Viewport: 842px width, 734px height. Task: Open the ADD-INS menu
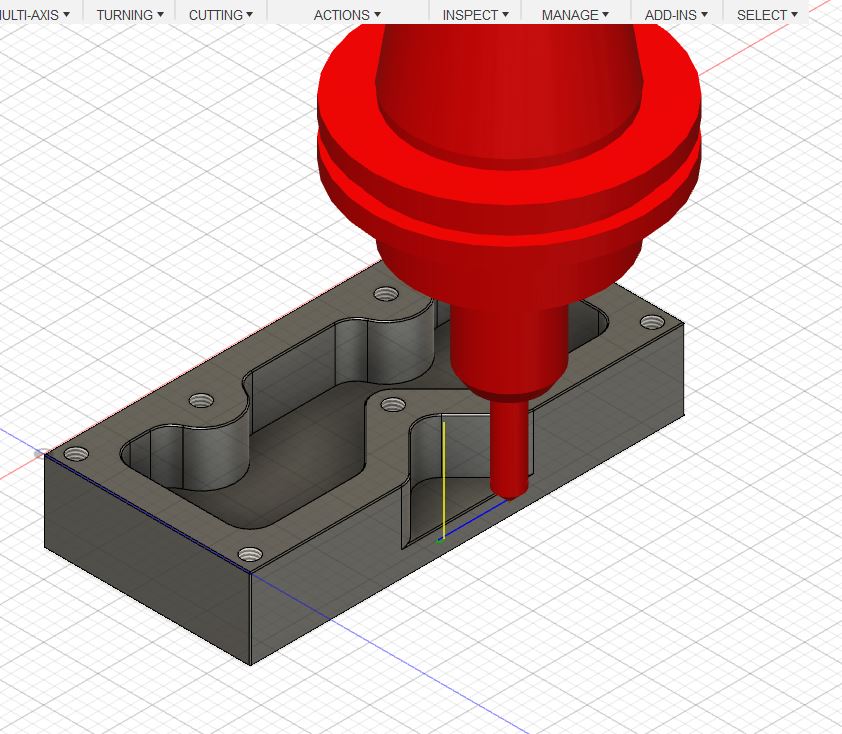pyautogui.click(x=676, y=15)
